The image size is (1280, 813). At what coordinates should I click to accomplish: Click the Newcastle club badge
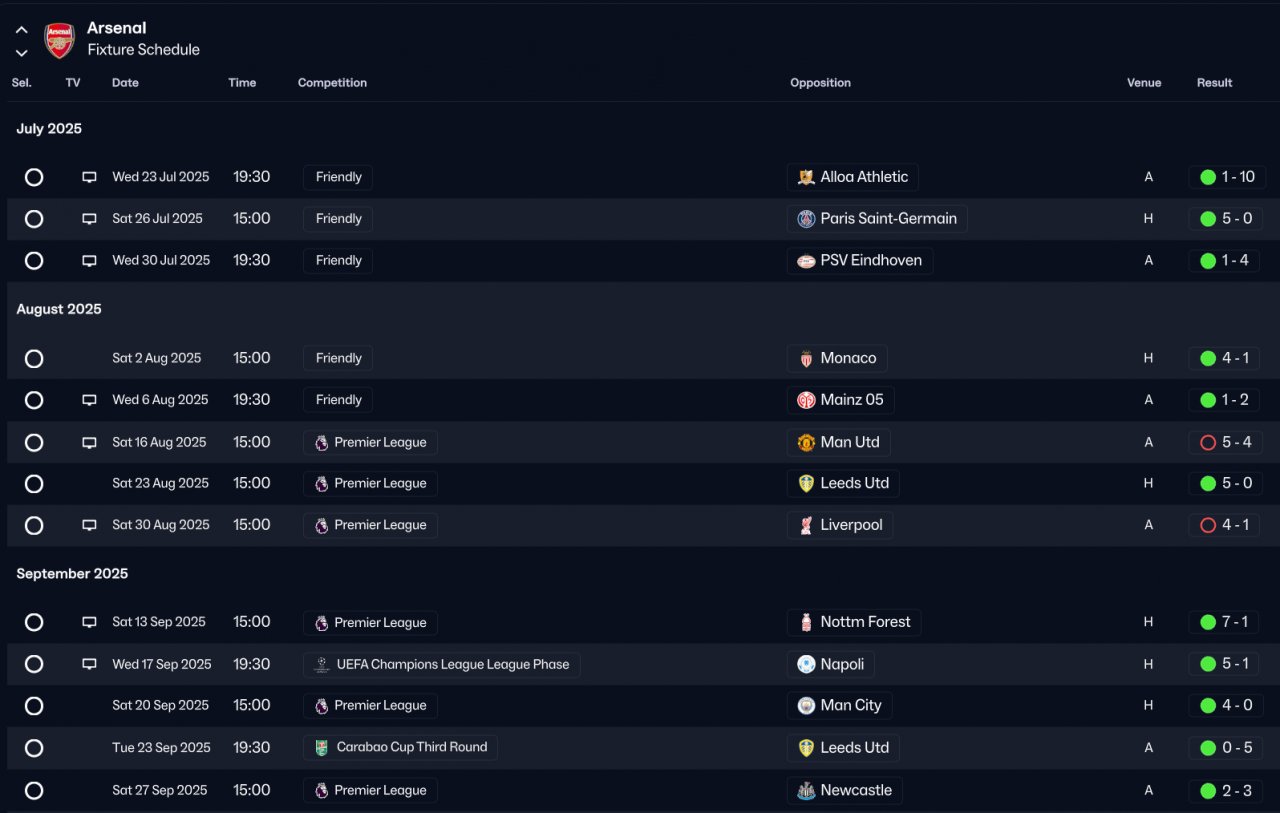(806, 790)
